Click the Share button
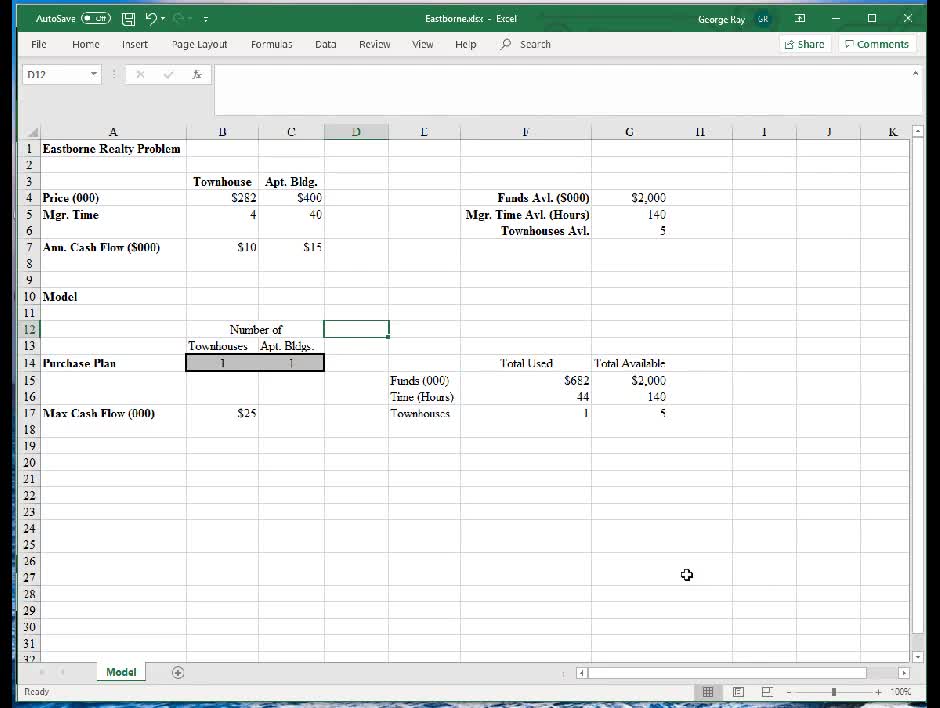940x708 pixels. [805, 44]
